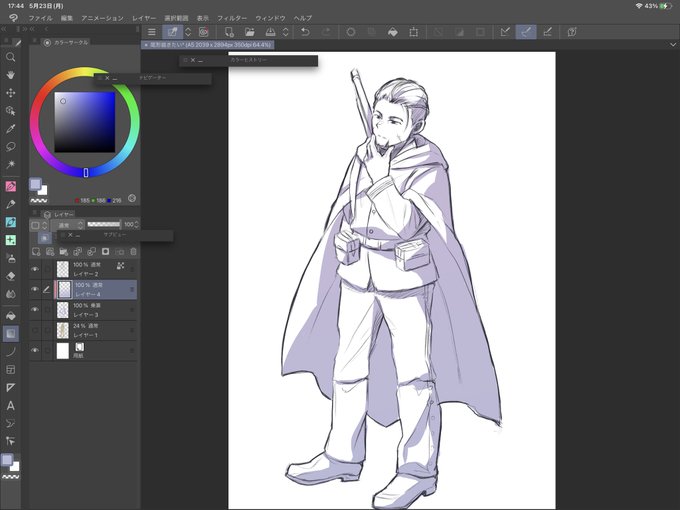Open the フィルター menu
Image resolution: width=680 pixels, height=510 pixels.
(x=232, y=18)
